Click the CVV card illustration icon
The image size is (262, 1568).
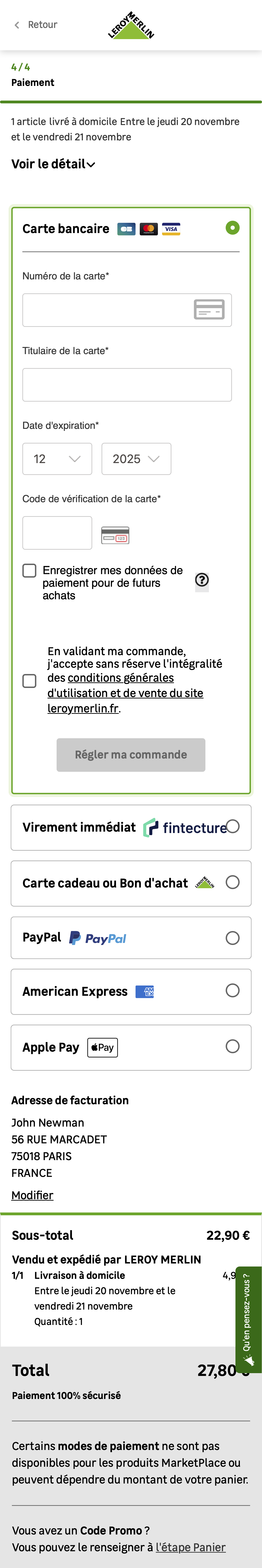click(x=115, y=535)
